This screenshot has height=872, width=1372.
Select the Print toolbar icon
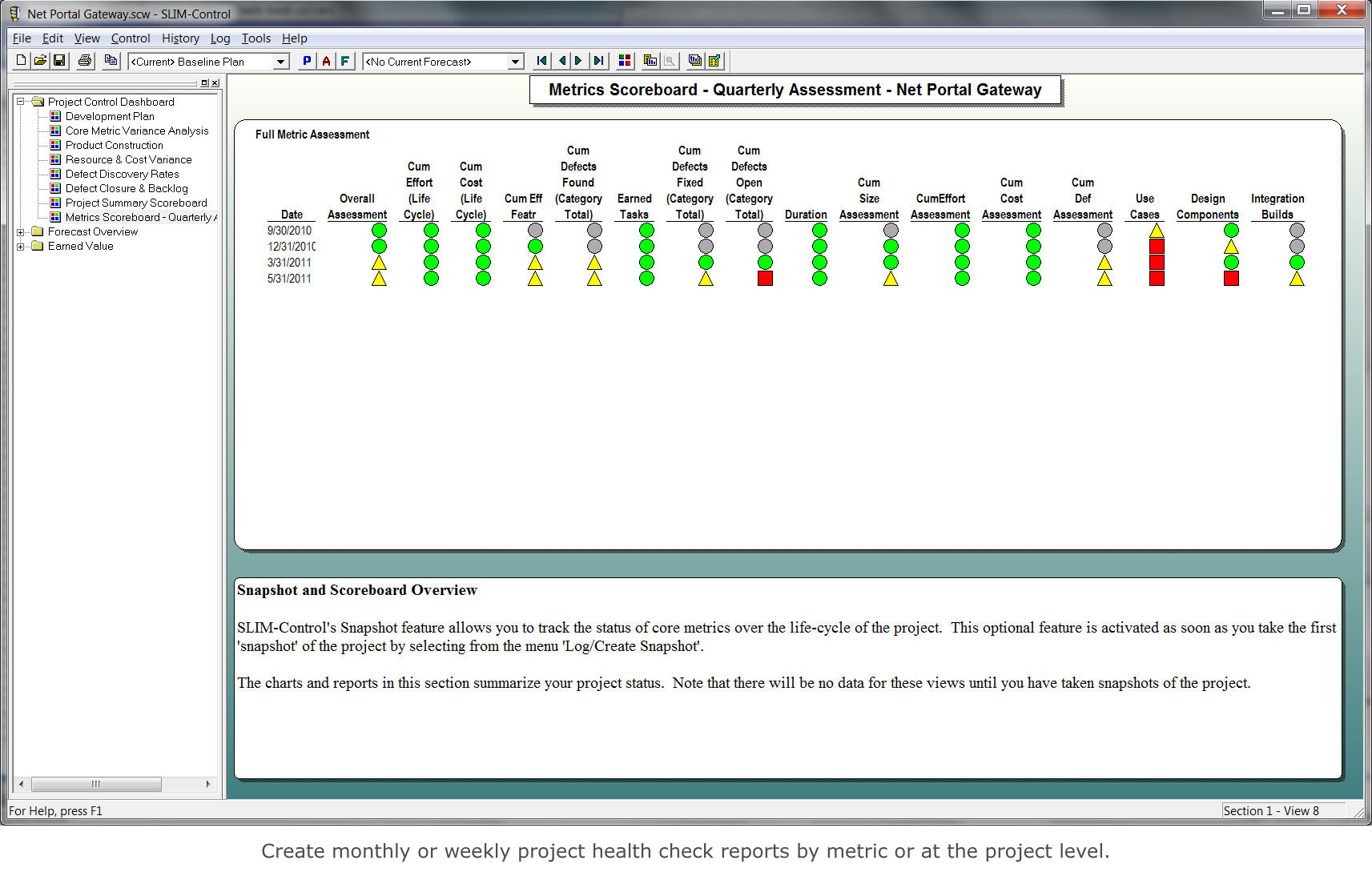(x=84, y=60)
